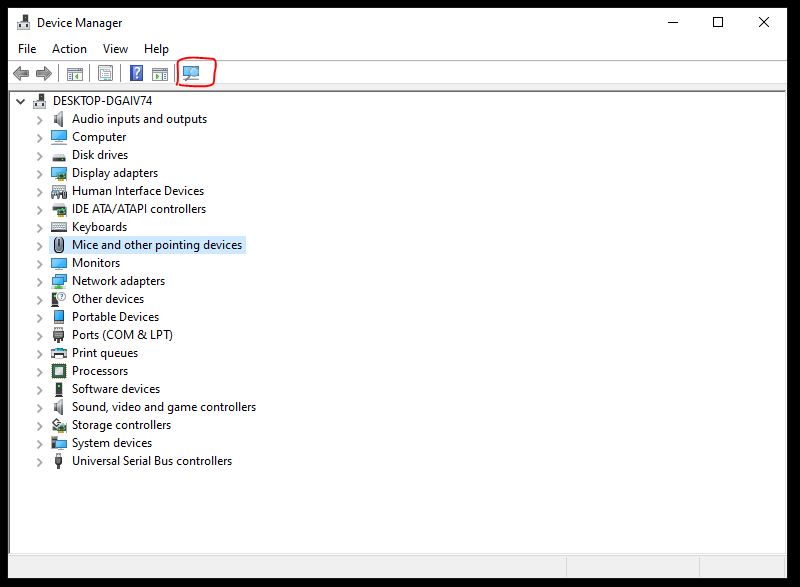Open the Action menu

pyautogui.click(x=69, y=49)
